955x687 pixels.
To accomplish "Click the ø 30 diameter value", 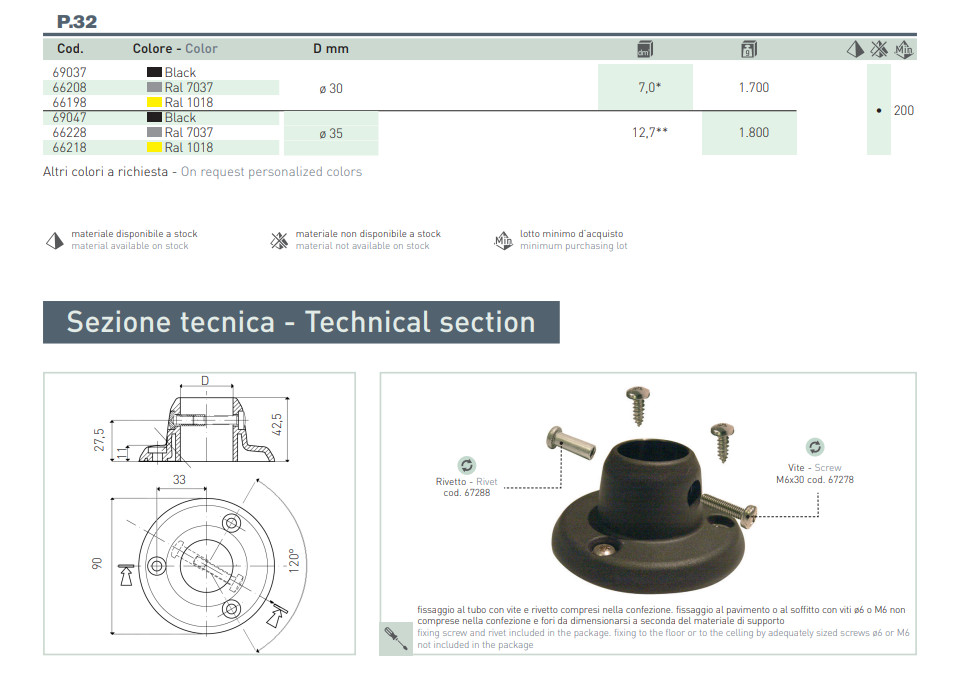I will click(331, 89).
